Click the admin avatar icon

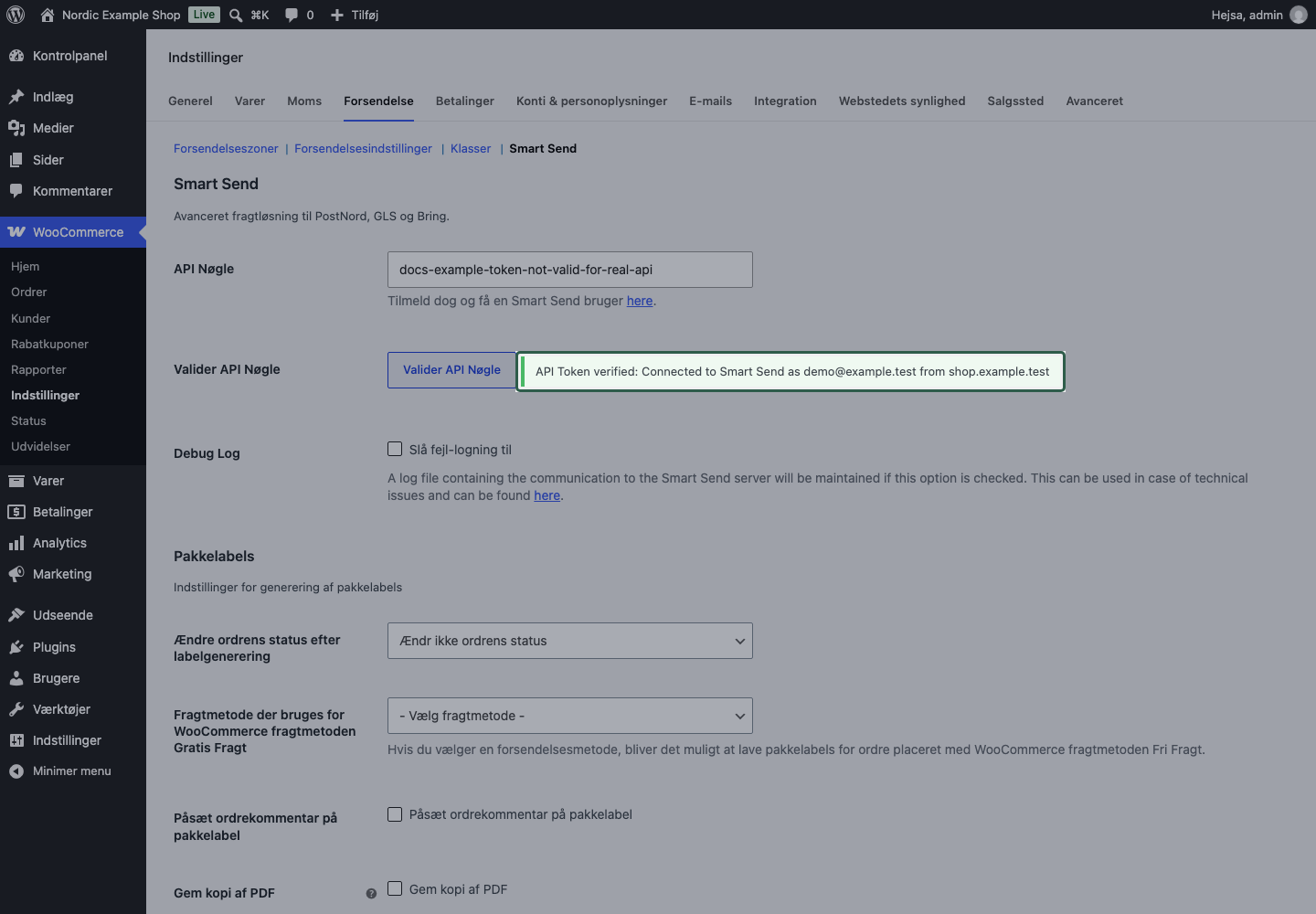(x=1299, y=15)
